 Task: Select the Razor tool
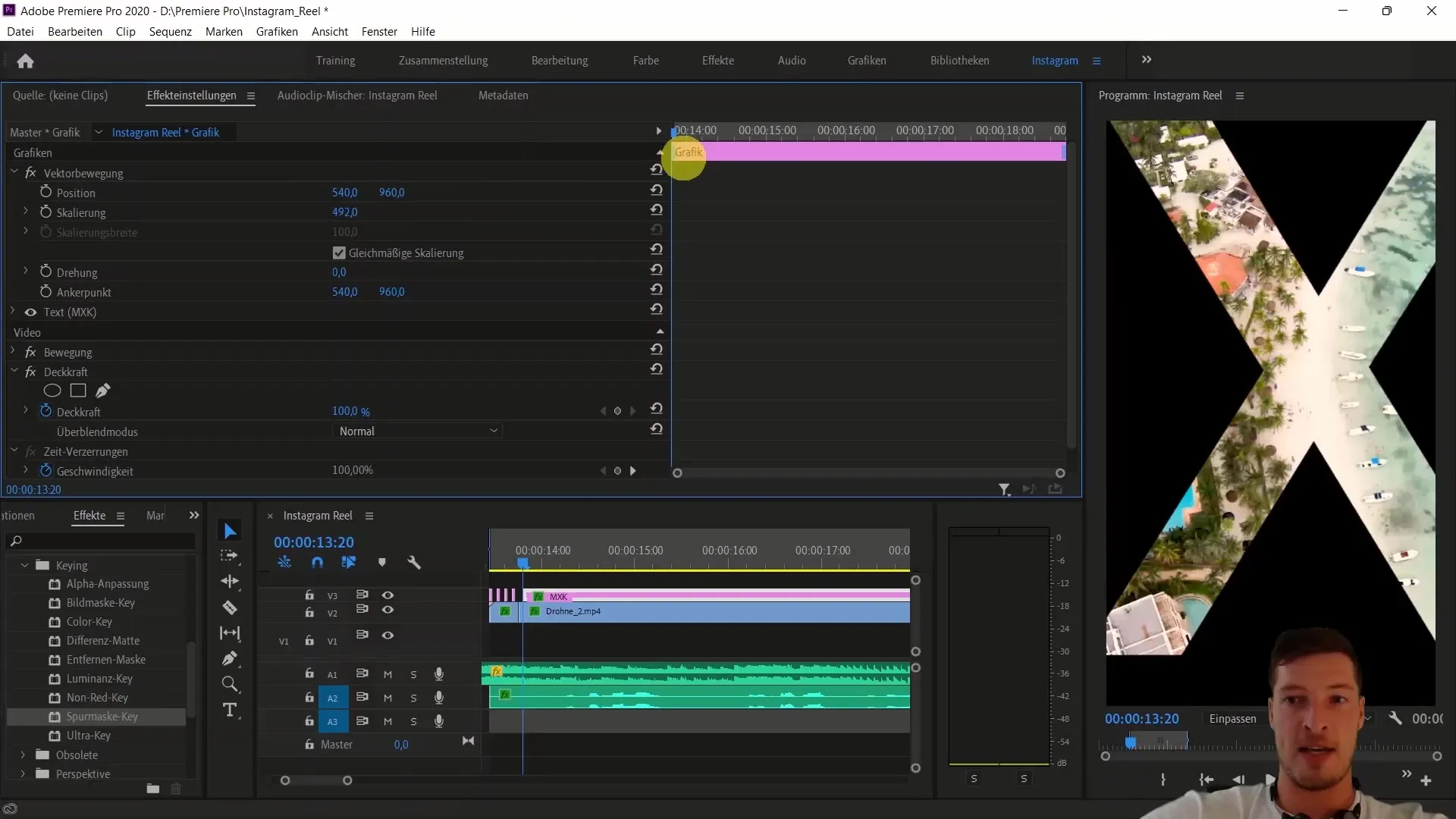pyautogui.click(x=230, y=607)
